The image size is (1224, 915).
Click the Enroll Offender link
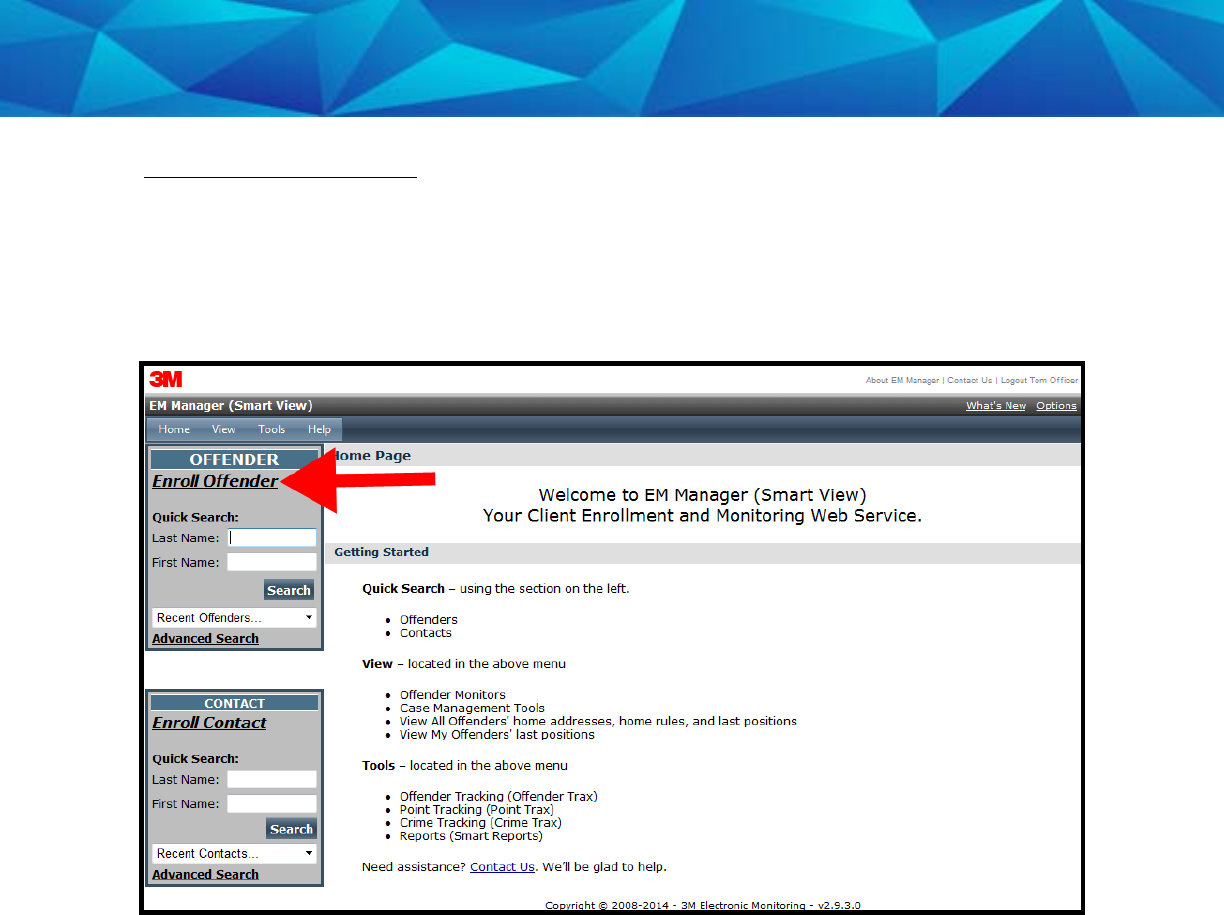[x=215, y=481]
